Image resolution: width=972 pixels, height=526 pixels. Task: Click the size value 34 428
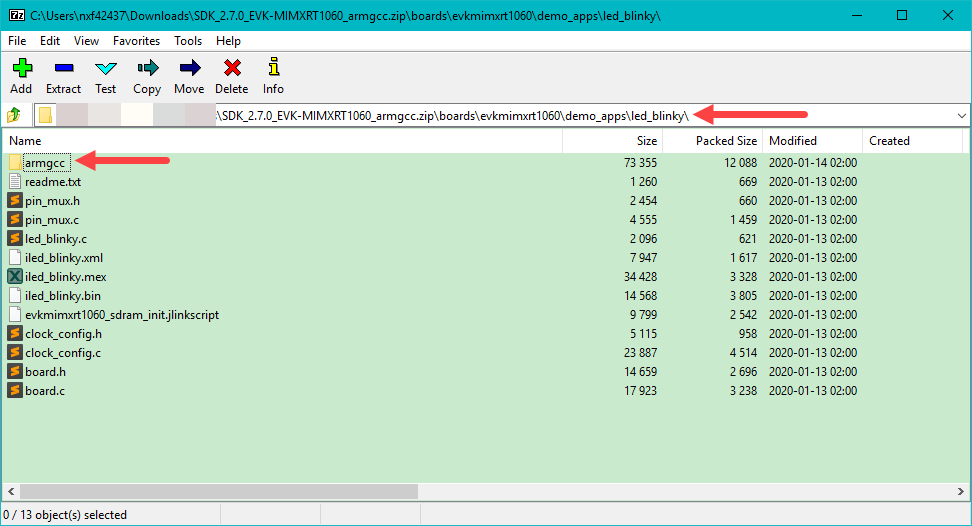(x=640, y=277)
